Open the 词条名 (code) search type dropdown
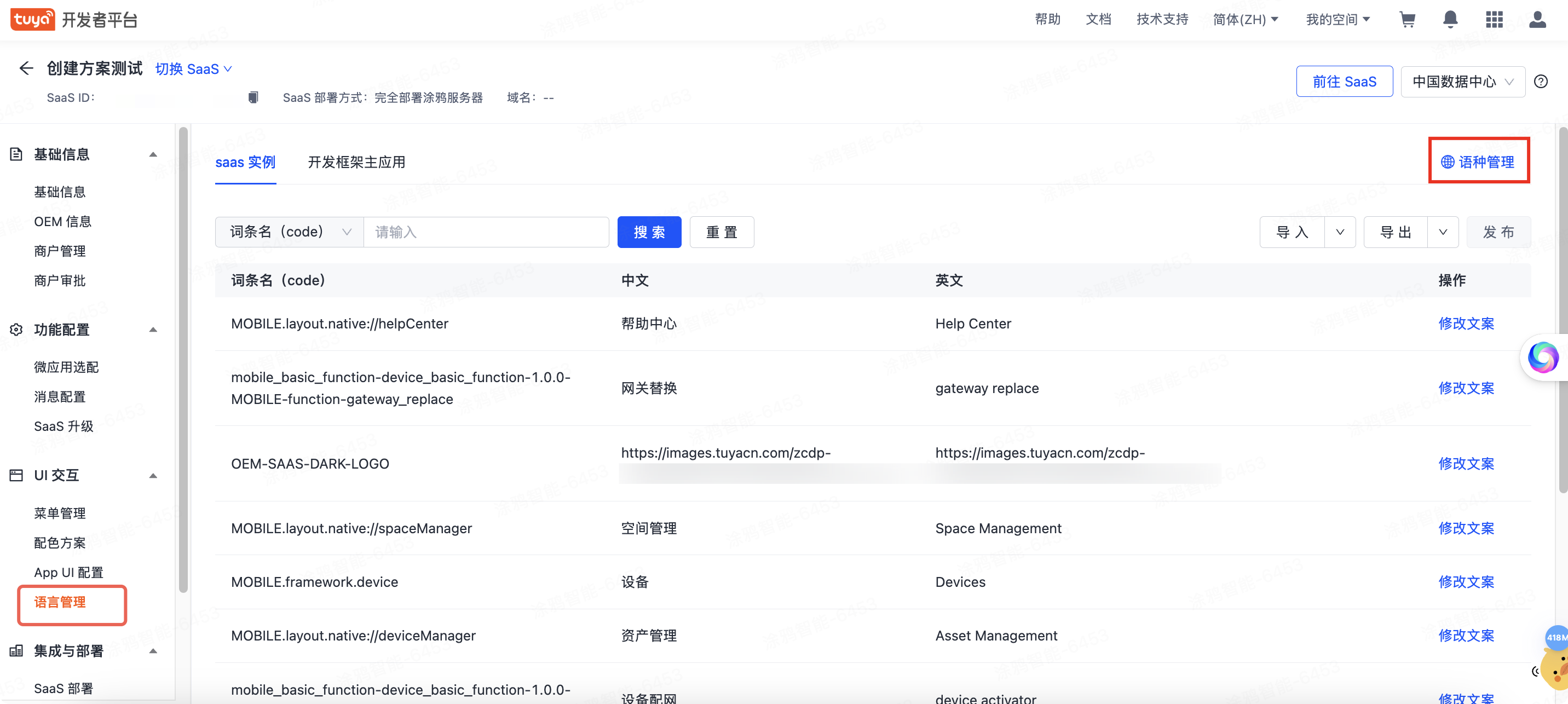1568x704 pixels. tap(290, 232)
